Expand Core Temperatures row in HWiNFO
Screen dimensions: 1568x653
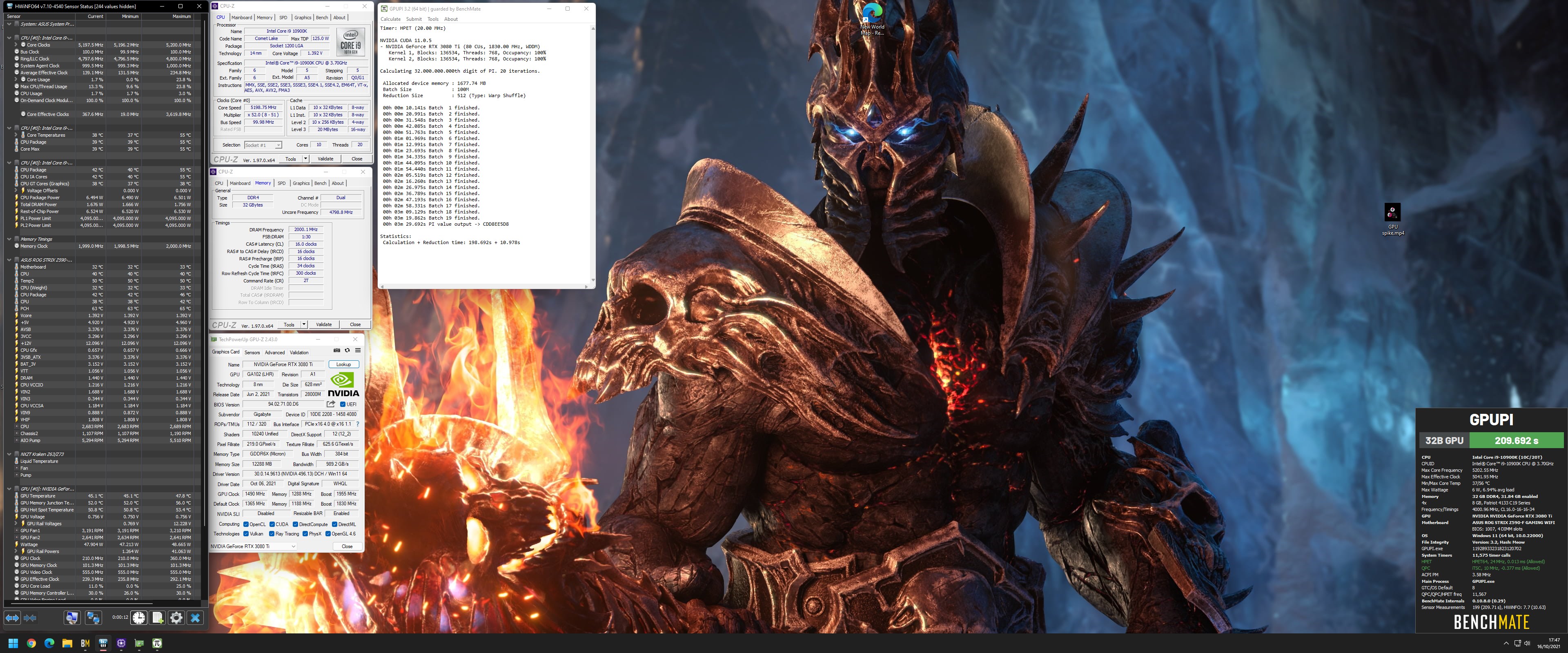(16, 135)
